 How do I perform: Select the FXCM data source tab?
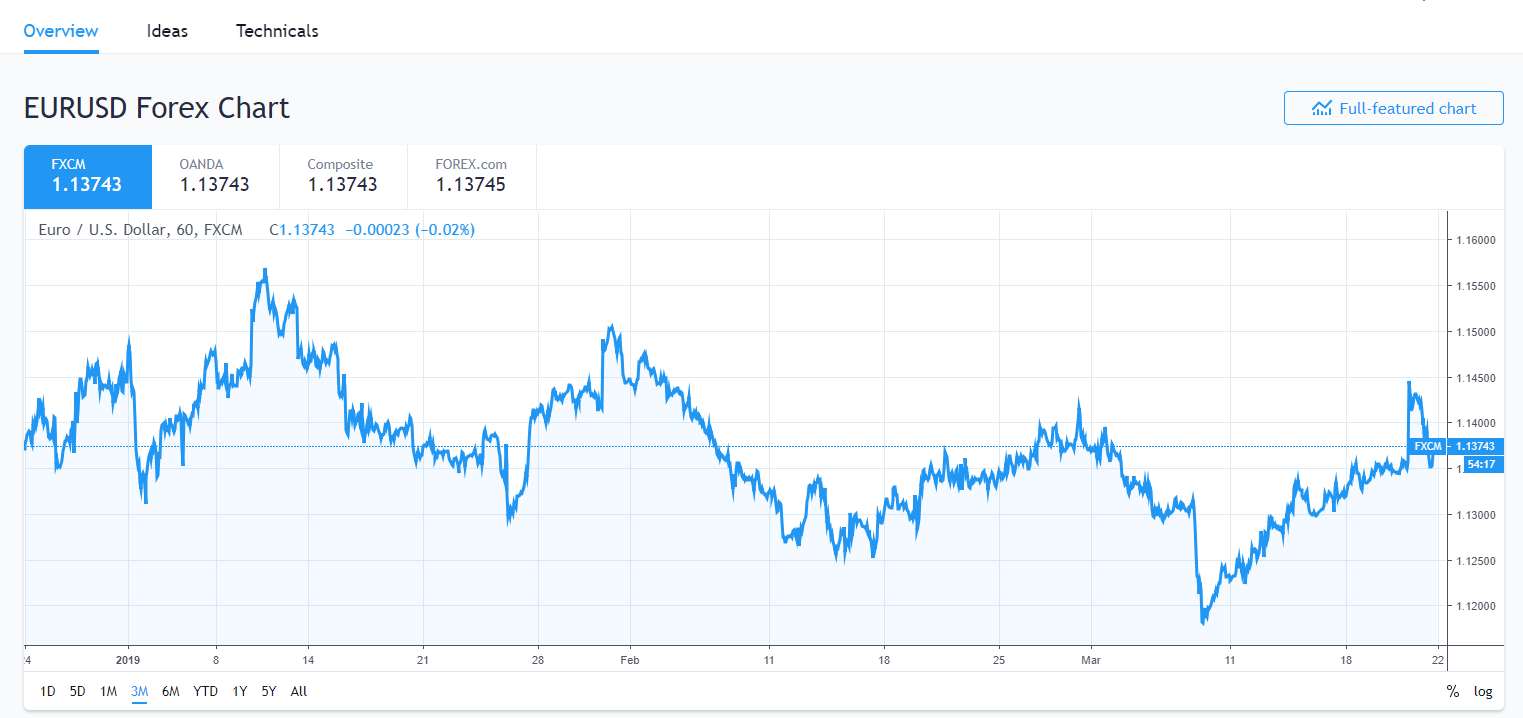coord(88,177)
